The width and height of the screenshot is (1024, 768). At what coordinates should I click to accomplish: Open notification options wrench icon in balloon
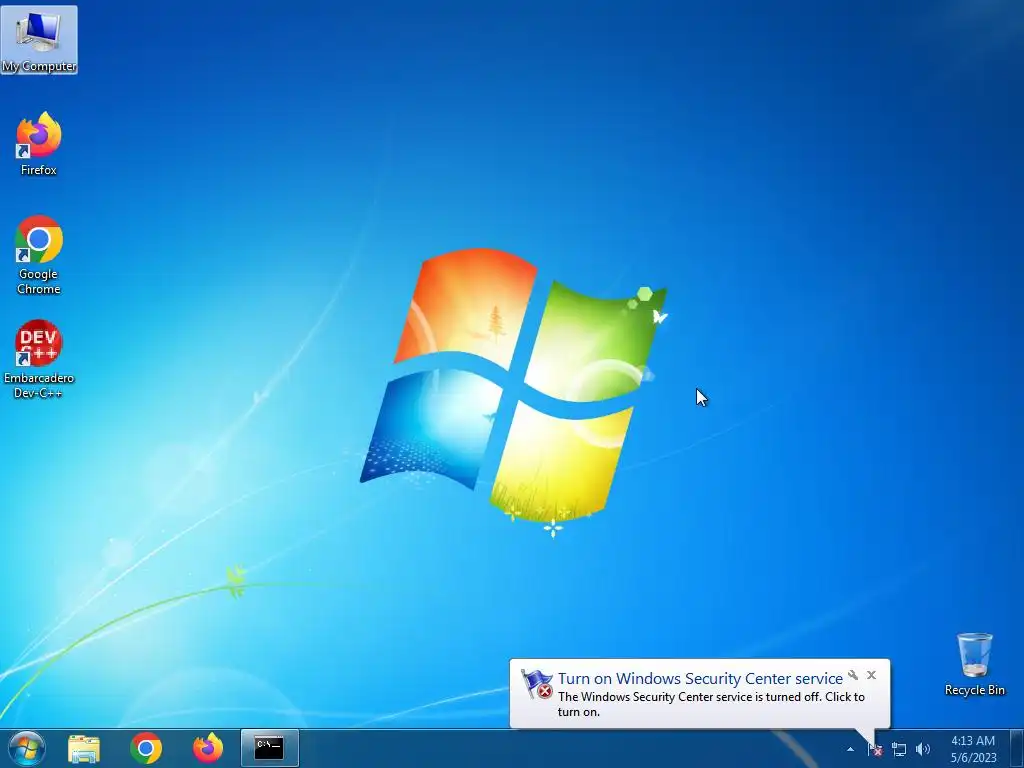pyautogui.click(x=853, y=675)
